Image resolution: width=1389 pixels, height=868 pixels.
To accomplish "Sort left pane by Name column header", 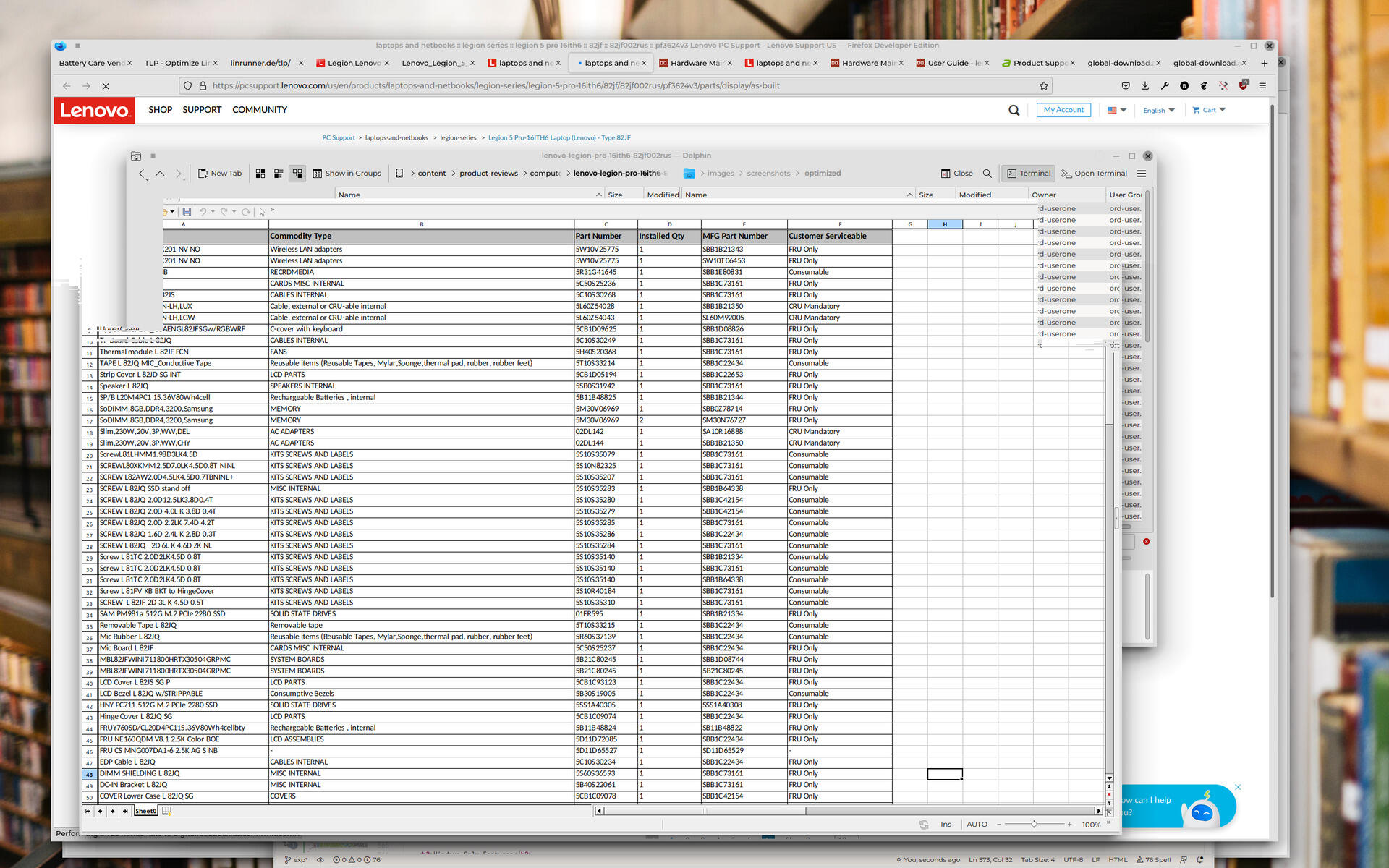I will 470,195.
